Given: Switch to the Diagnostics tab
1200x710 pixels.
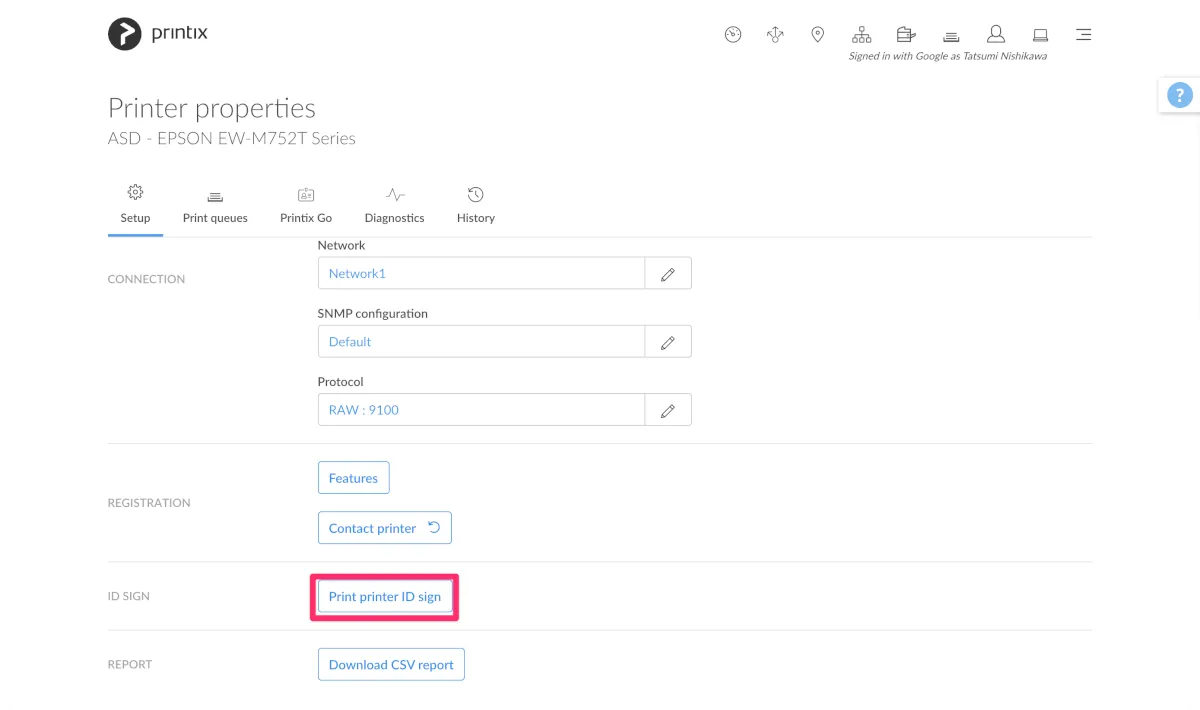Looking at the screenshot, I should 394,205.
